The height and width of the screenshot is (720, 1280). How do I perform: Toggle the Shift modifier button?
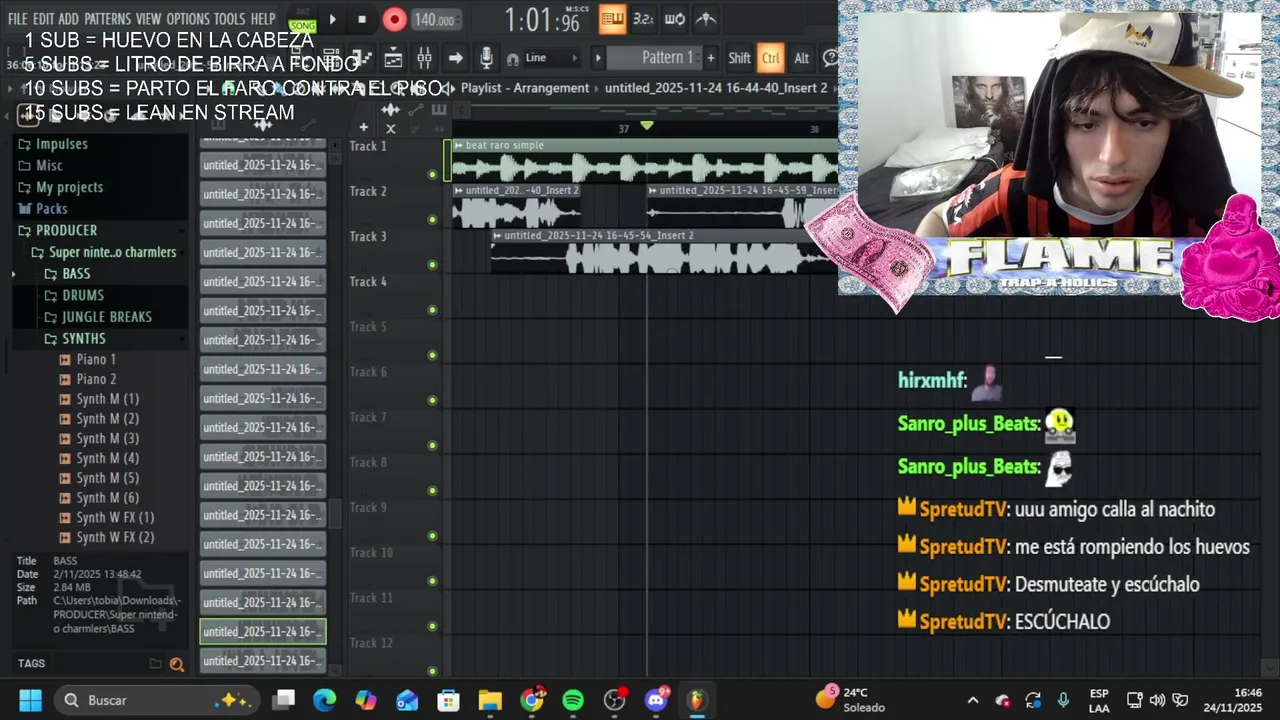tap(739, 58)
